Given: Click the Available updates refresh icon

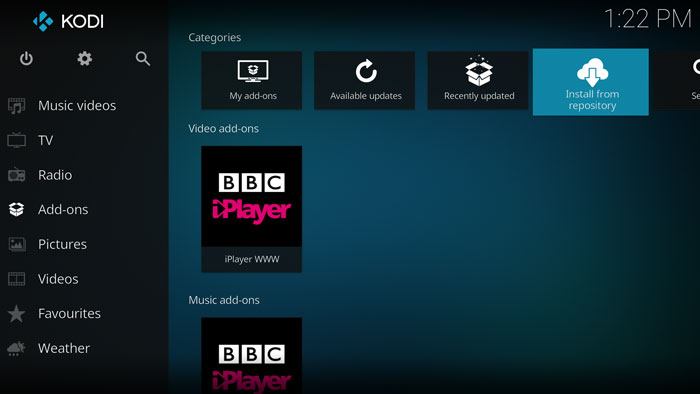Looking at the screenshot, I should point(366,71).
